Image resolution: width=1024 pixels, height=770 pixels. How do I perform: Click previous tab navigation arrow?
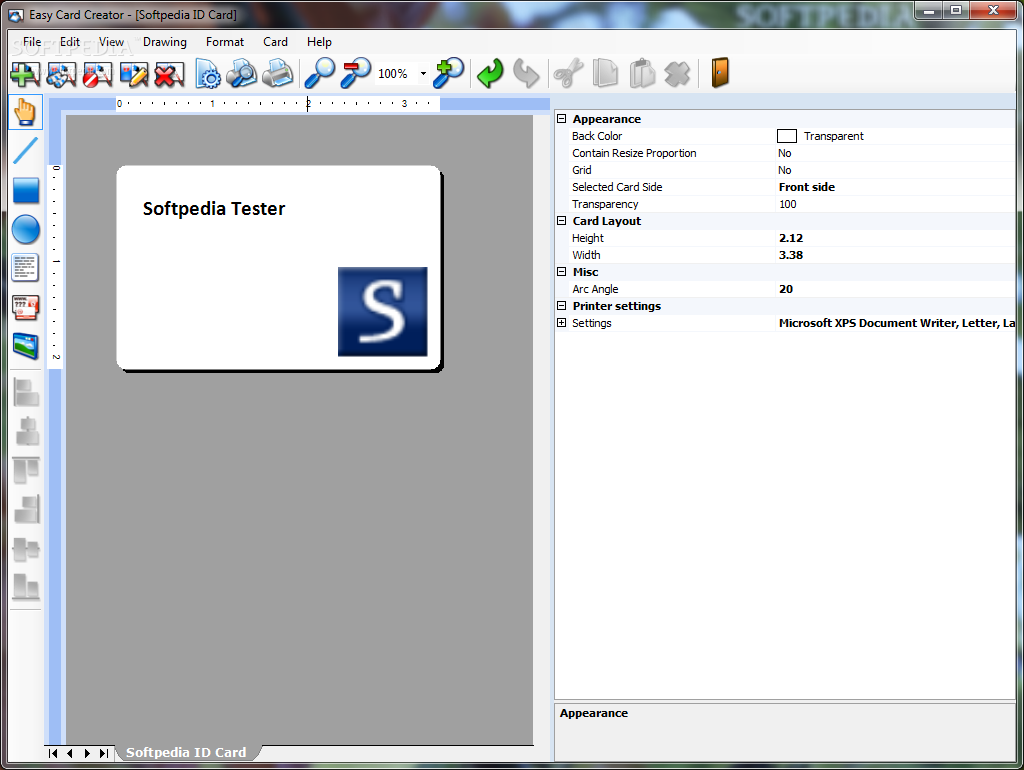point(70,754)
